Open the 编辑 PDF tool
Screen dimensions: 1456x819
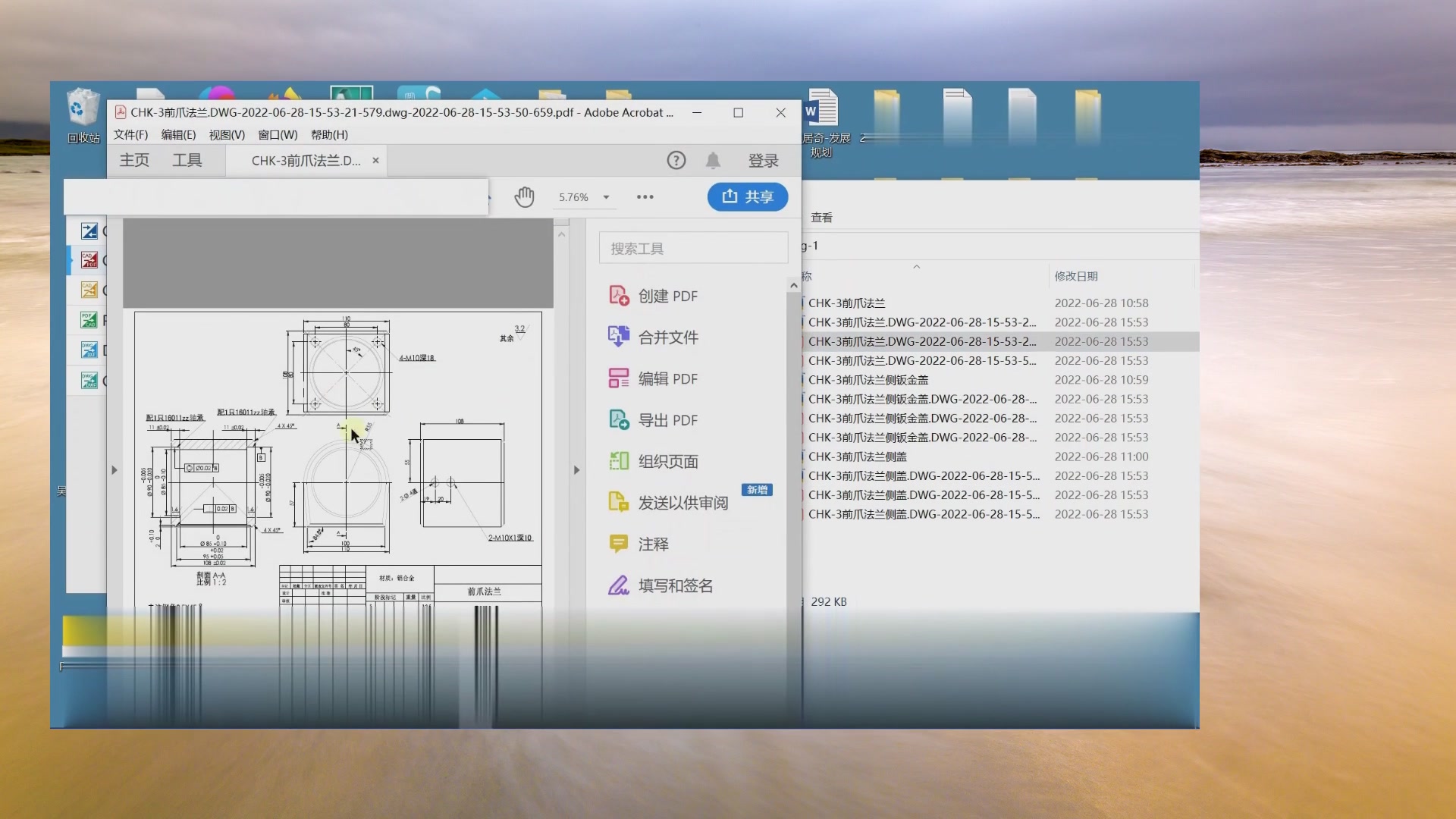(668, 378)
